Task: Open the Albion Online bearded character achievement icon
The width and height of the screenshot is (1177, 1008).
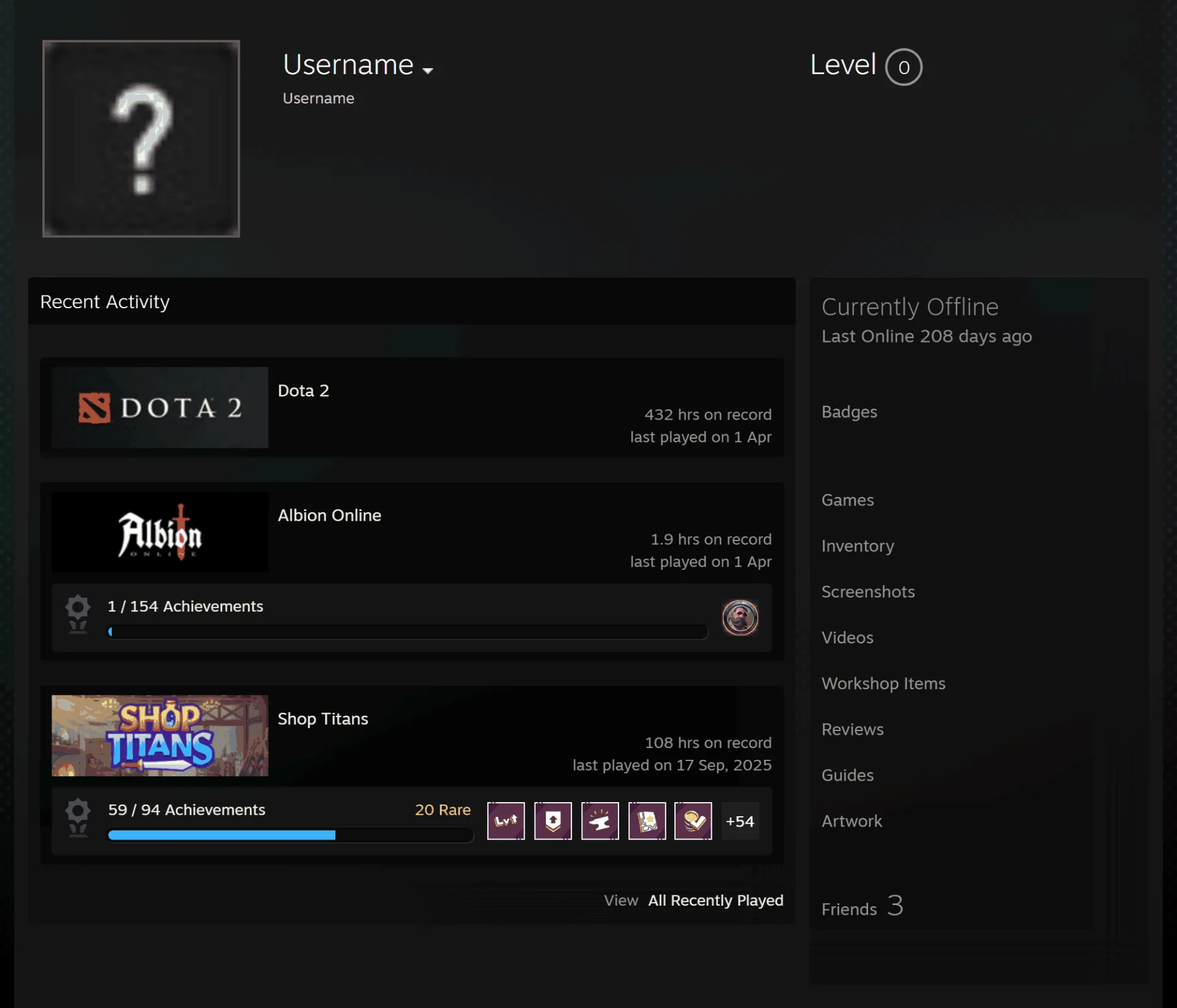Action: (740, 617)
